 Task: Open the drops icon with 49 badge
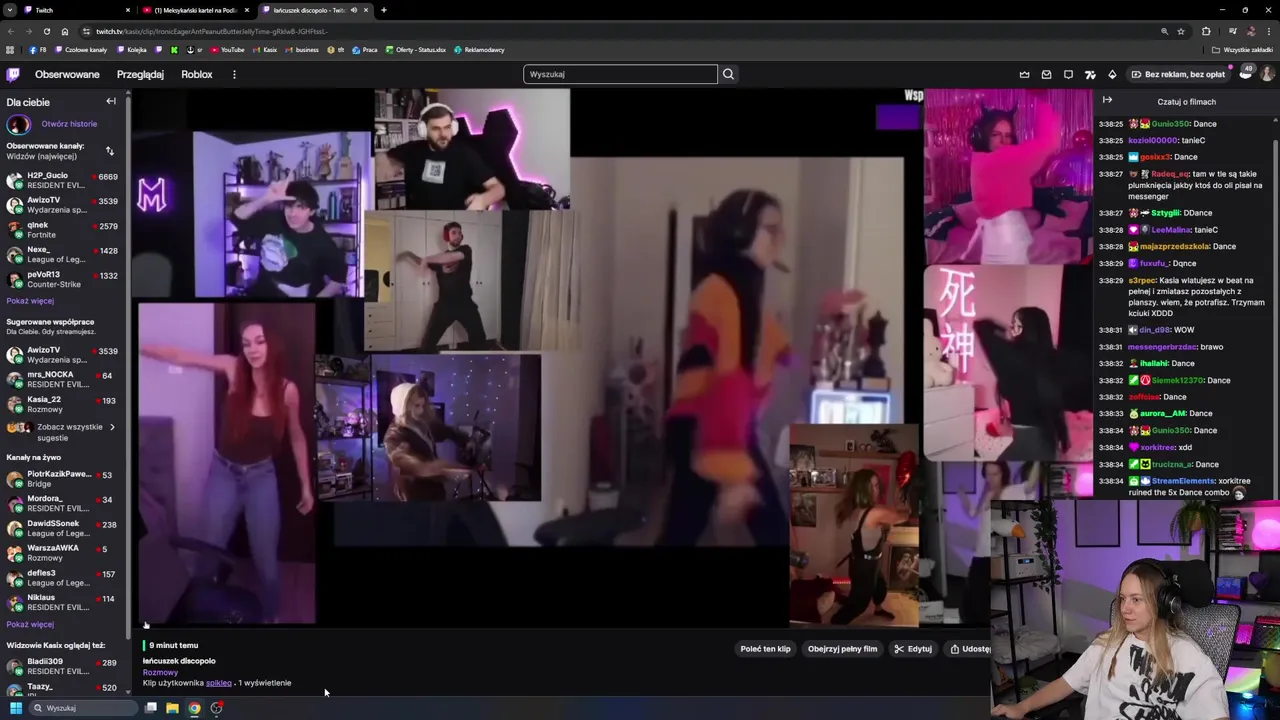(x=1245, y=73)
